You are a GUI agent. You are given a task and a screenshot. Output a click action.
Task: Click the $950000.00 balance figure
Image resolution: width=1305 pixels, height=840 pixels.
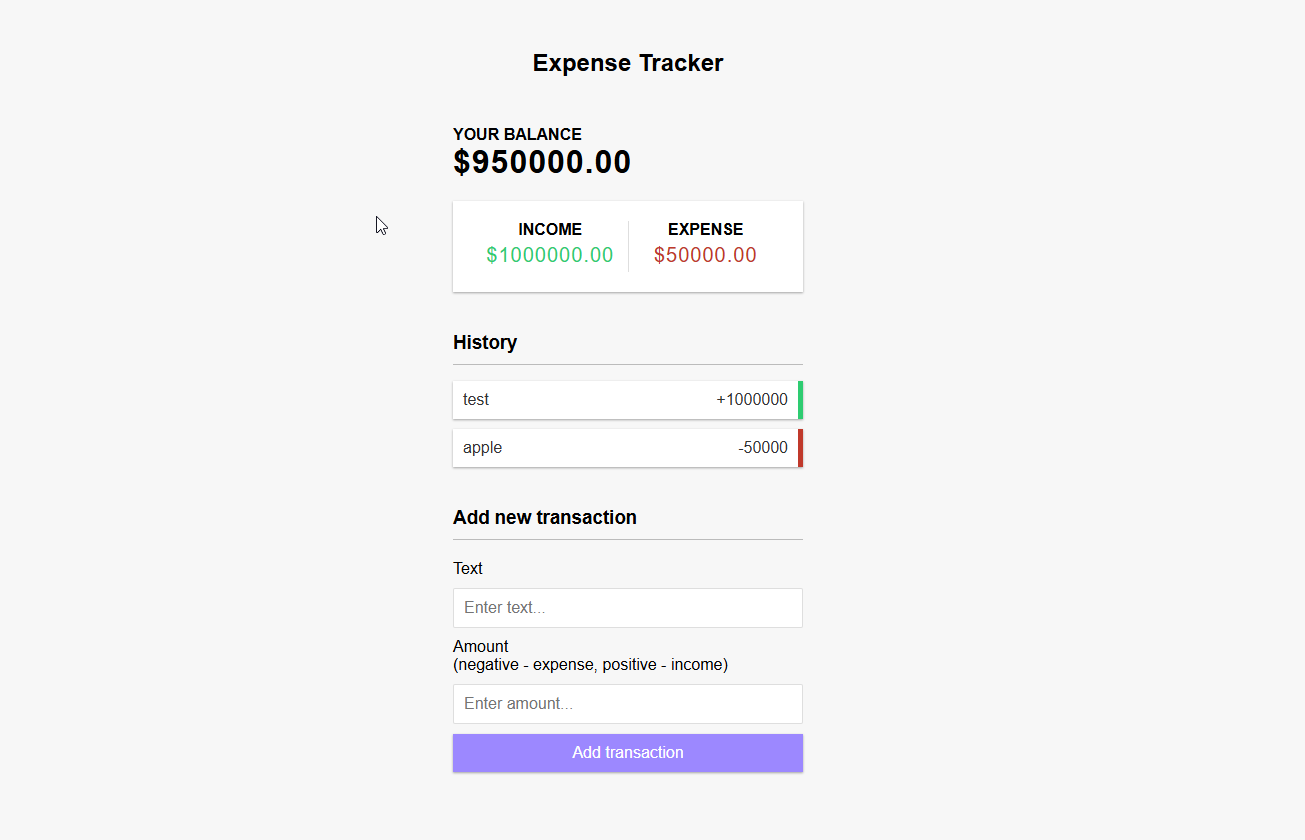tap(542, 162)
